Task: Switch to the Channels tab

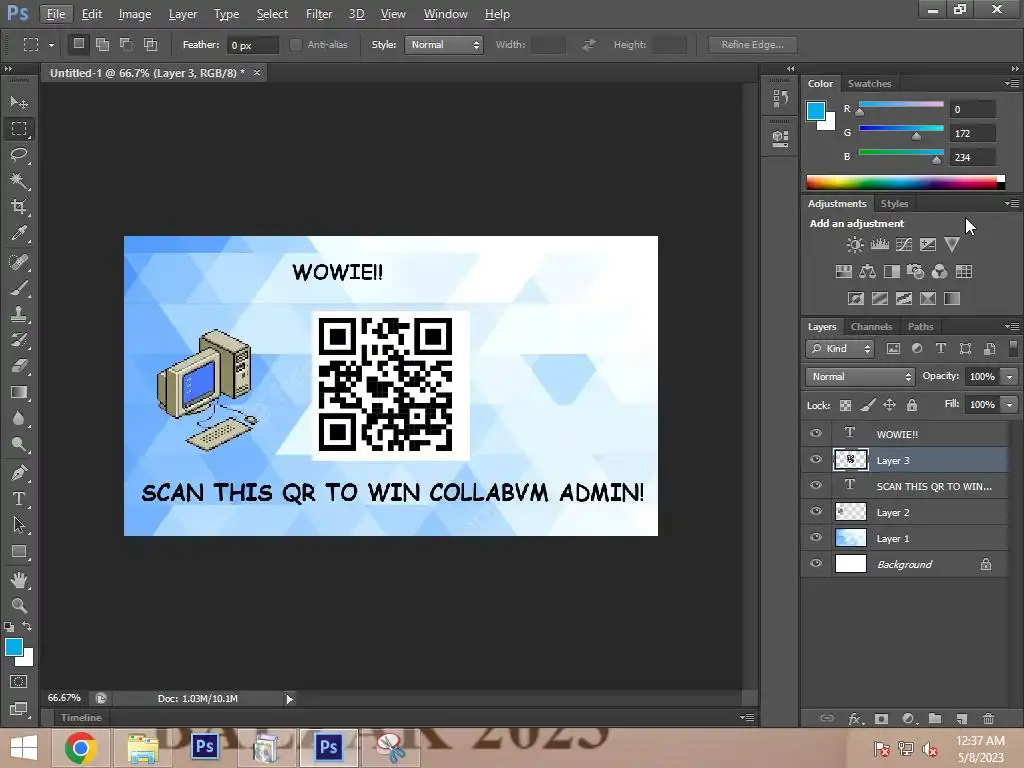Action: pyautogui.click(x=871, y=327)
